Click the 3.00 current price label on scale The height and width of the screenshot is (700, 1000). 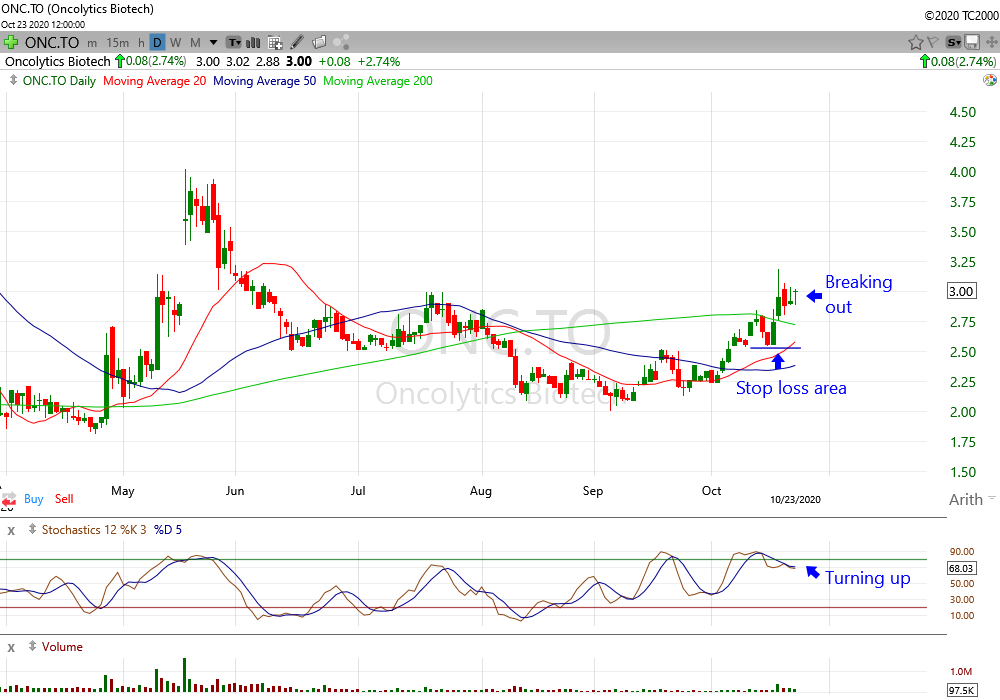tap(961, 291)
